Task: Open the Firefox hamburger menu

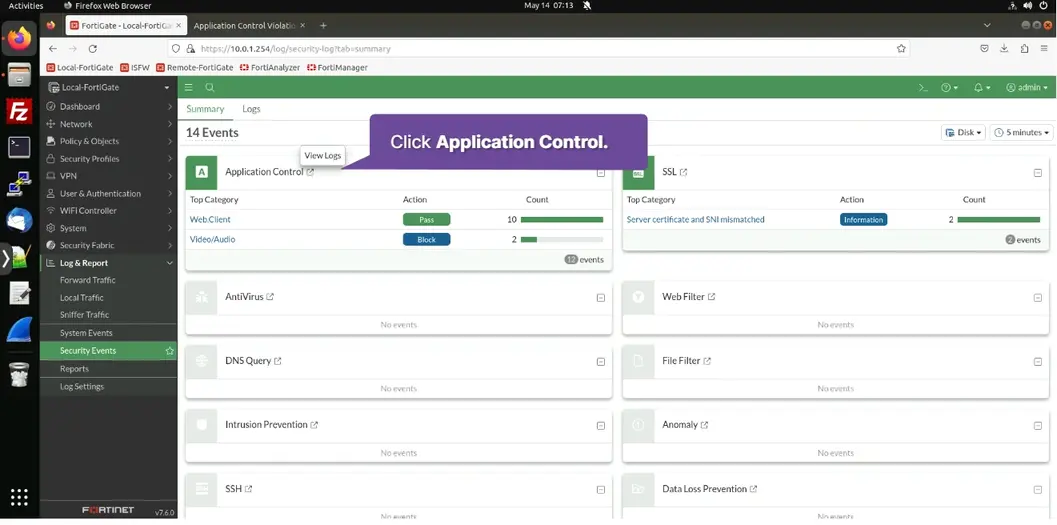Action: click(1044, 49)
